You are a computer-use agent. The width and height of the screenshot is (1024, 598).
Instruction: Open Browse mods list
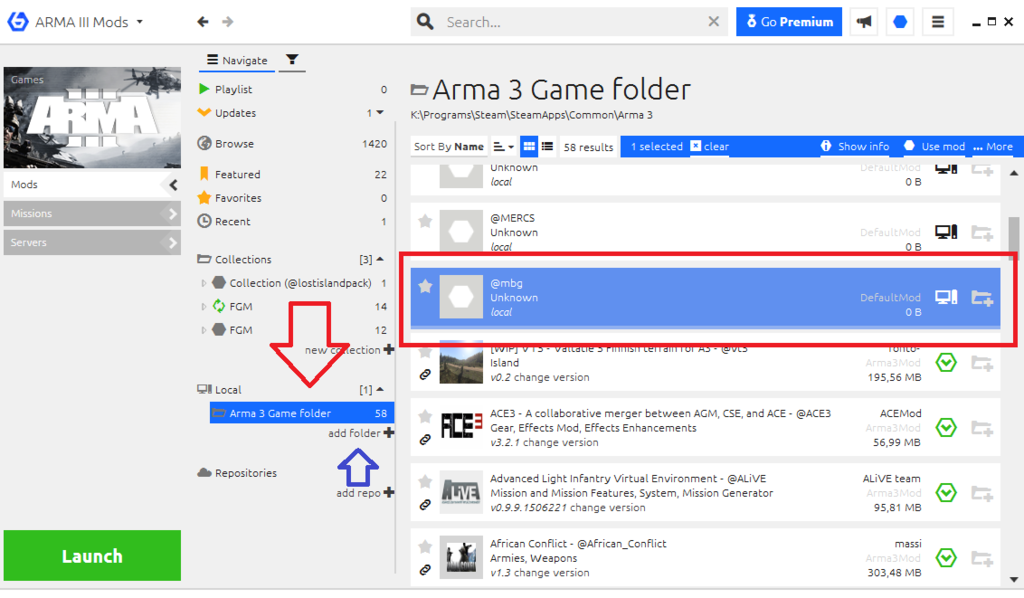pos(292,144)
